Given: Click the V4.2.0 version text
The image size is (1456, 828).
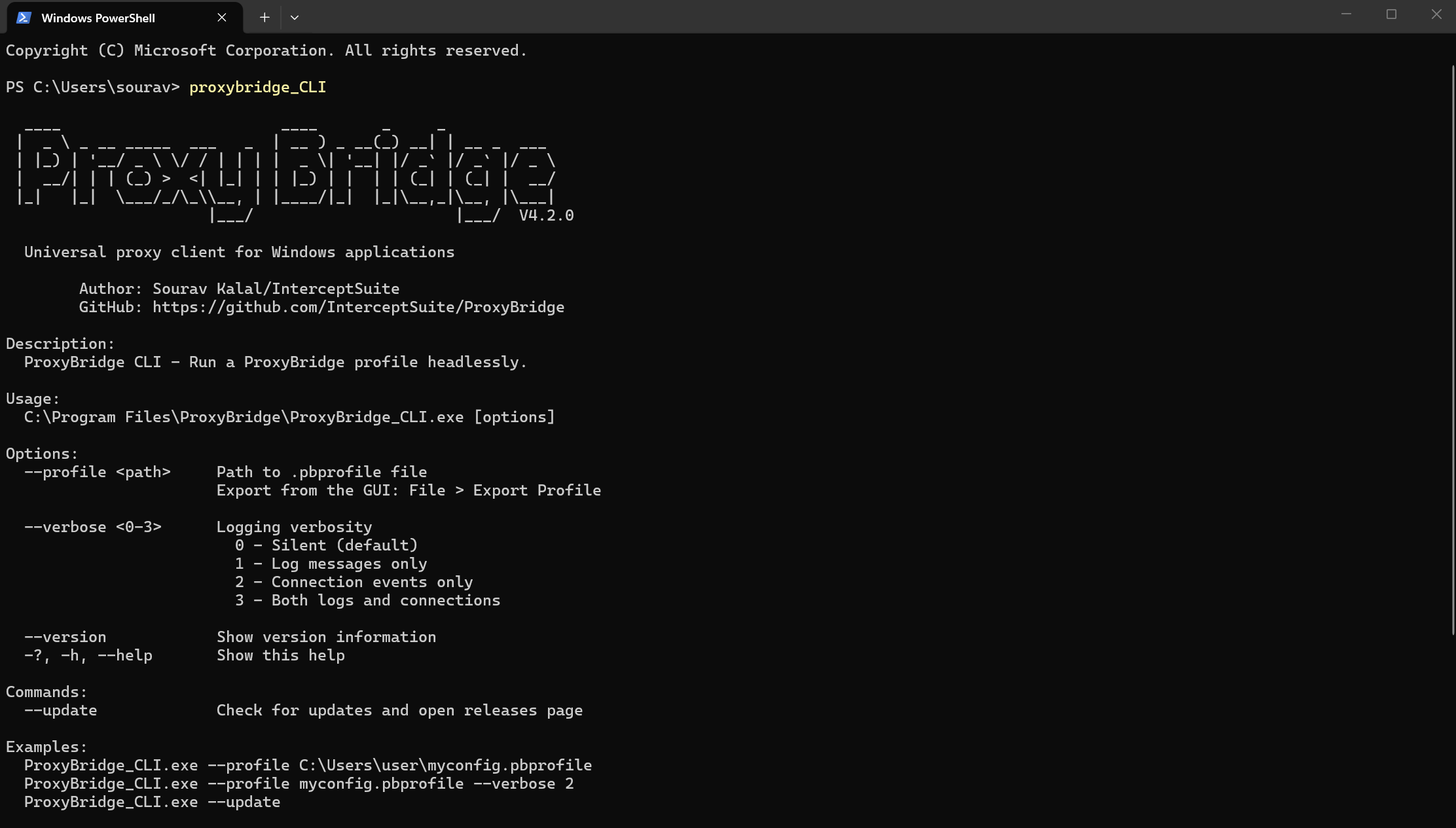Looking at the screenshot, I should pos(546,215).
